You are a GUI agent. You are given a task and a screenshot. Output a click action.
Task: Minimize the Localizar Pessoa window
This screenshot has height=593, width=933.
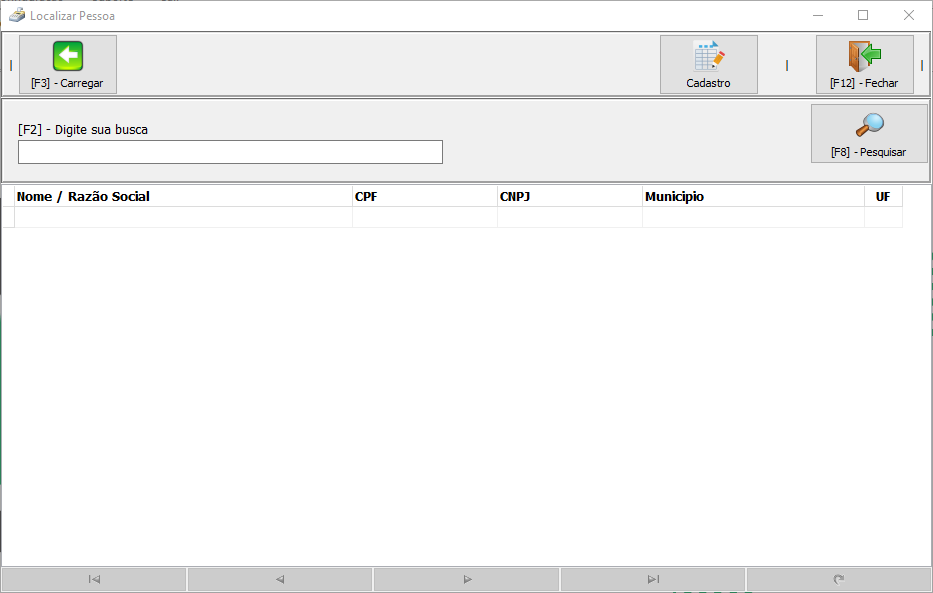click(818, 15)
